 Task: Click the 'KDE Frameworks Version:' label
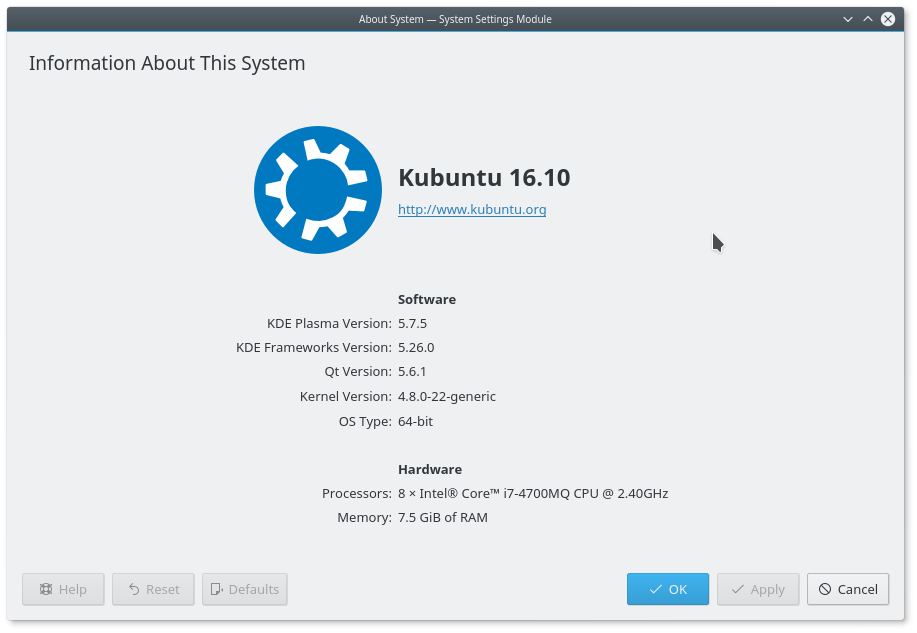[314, 348]
